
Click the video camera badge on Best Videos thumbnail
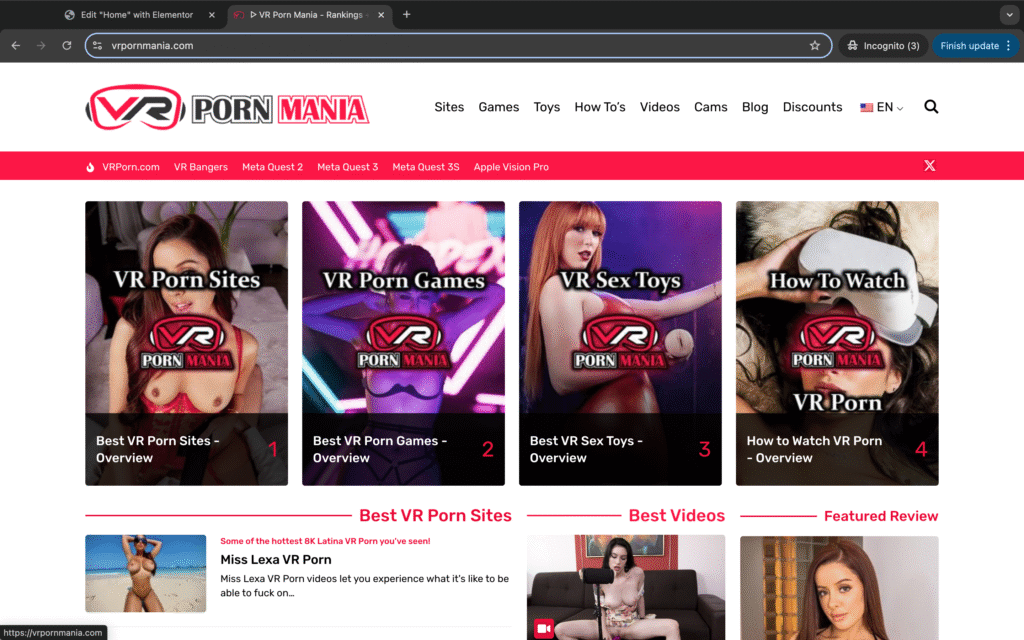click(x=543, y=628)
